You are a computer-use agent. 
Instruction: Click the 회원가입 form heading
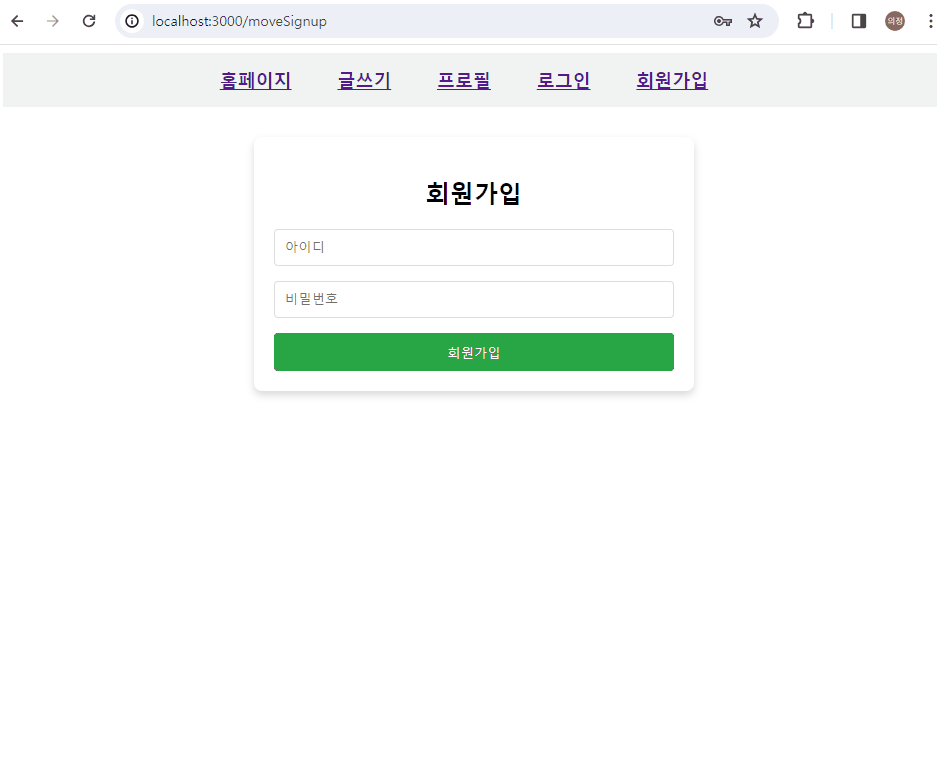tap(473, 194)
